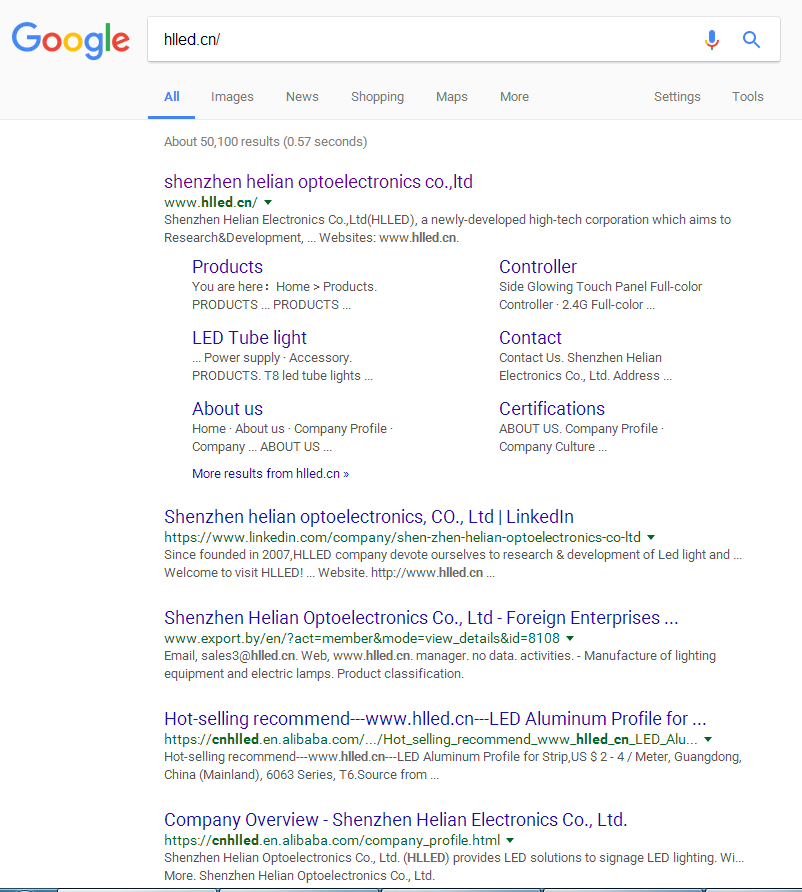The height and width of the screenshot is (892, 802).
Task: Click the About 50,100 results text
Action: [266, 142]
